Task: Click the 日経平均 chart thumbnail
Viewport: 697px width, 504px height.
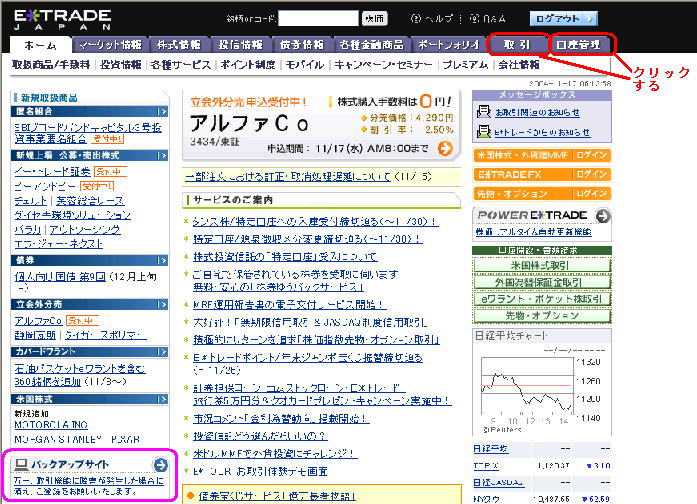Action: click(x=542, y=389)
